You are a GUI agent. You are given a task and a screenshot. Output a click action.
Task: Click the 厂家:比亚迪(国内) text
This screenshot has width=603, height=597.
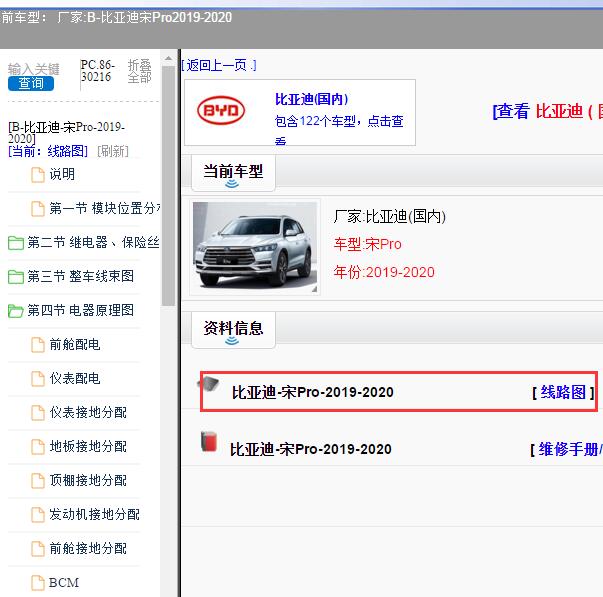[x=390, y=217]
